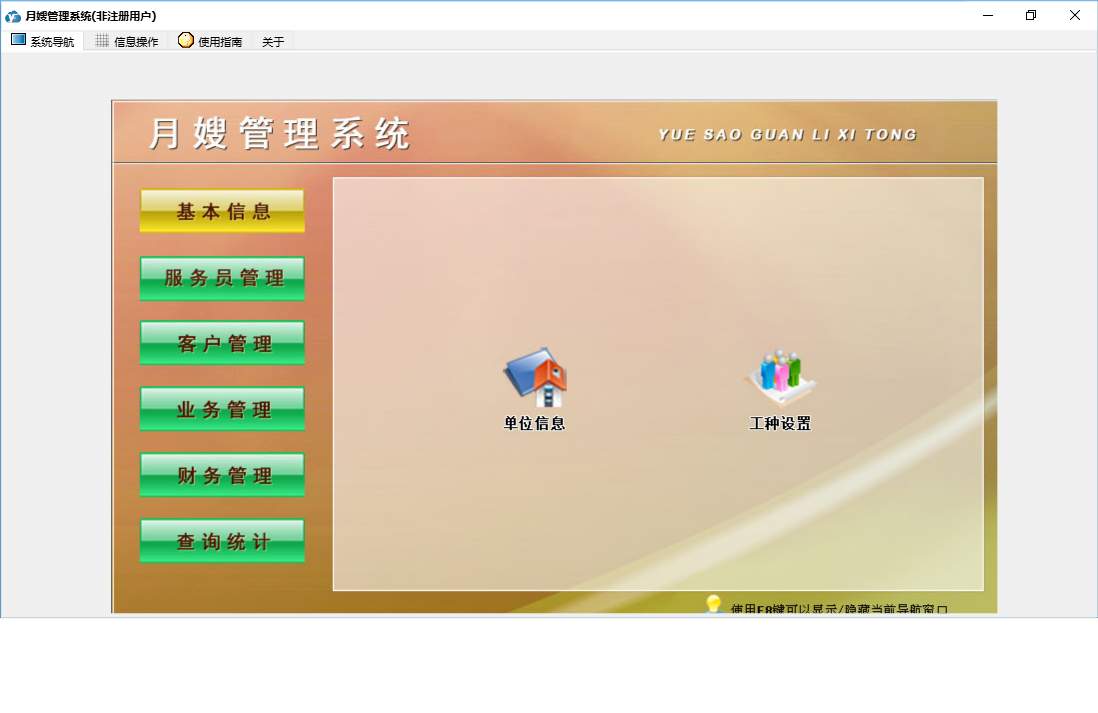1098x713 pixels.
Task: Click the F8 hint text at bottom
Action: 839,609
